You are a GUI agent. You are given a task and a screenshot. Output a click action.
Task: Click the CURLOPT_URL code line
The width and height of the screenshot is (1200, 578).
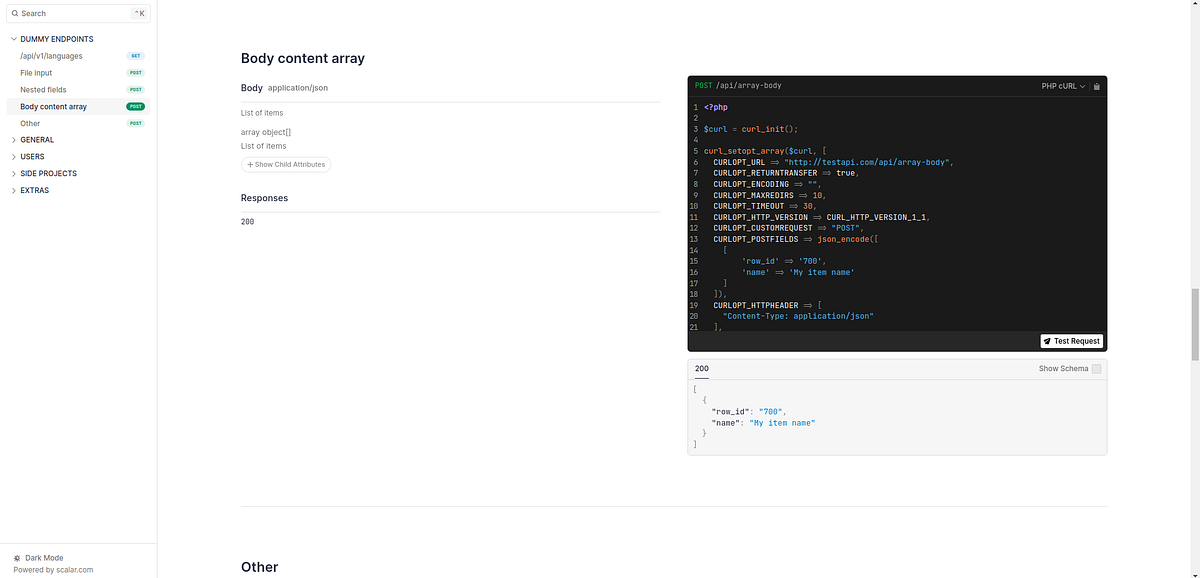[833, 162]
